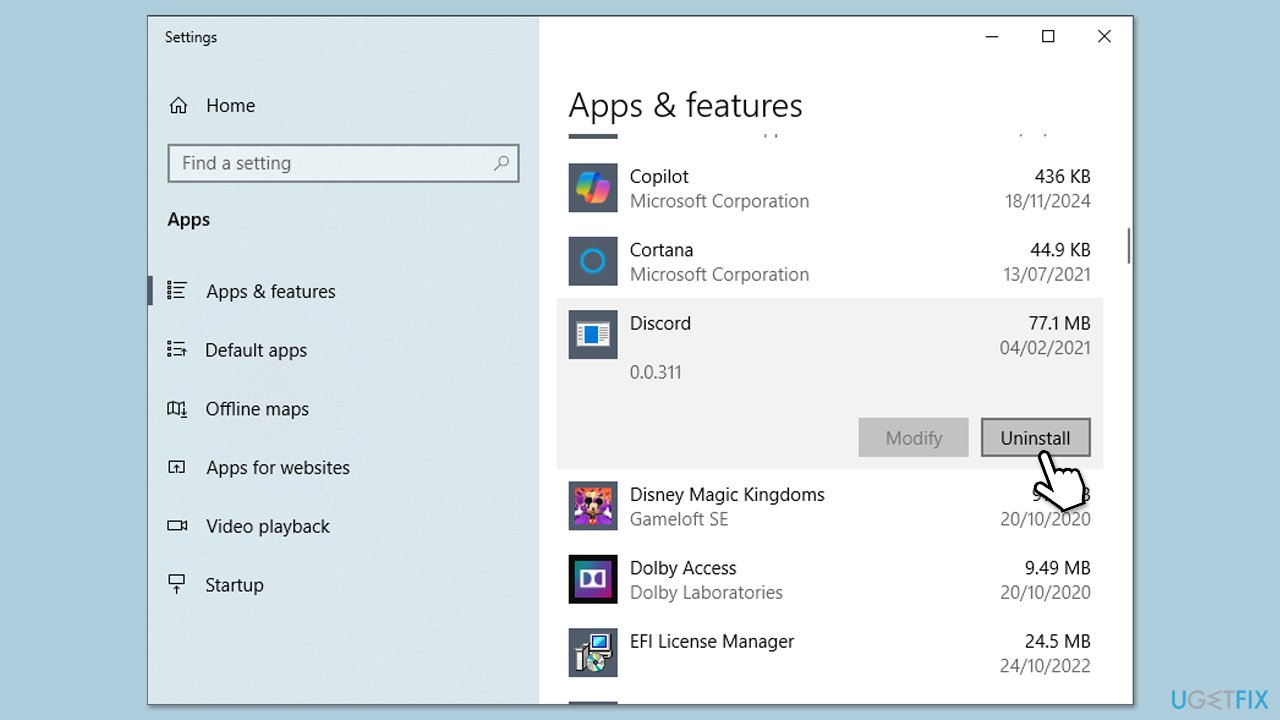Click the Disney Magic Kingdoms icon
This screenshot has width=1280, height=720.
point(593,506)
